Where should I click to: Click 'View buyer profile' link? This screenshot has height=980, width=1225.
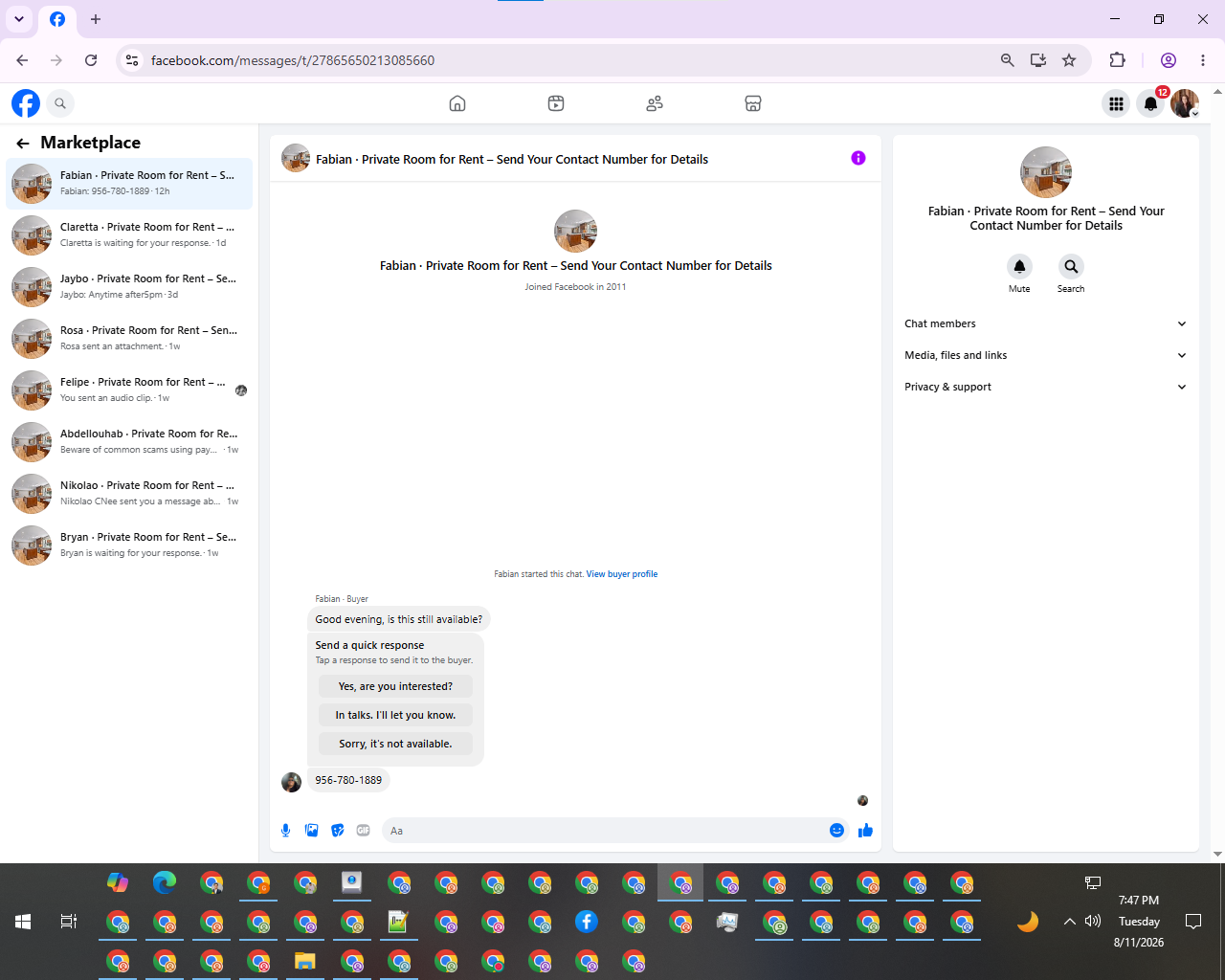[622, 574]
